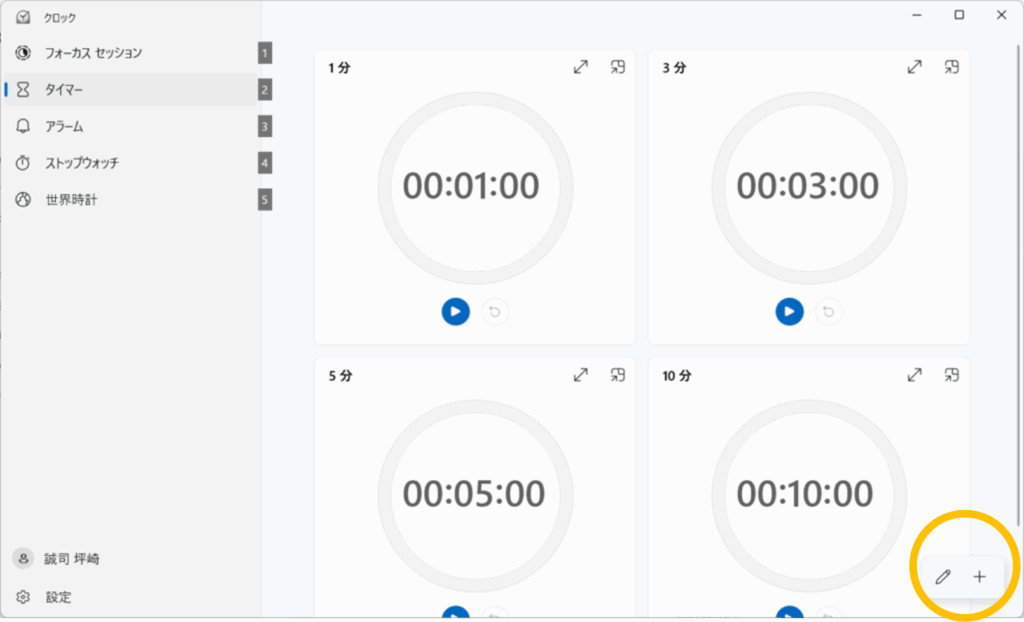
Task: Reset the 3 分 timer
Action: tap(829, 312)
